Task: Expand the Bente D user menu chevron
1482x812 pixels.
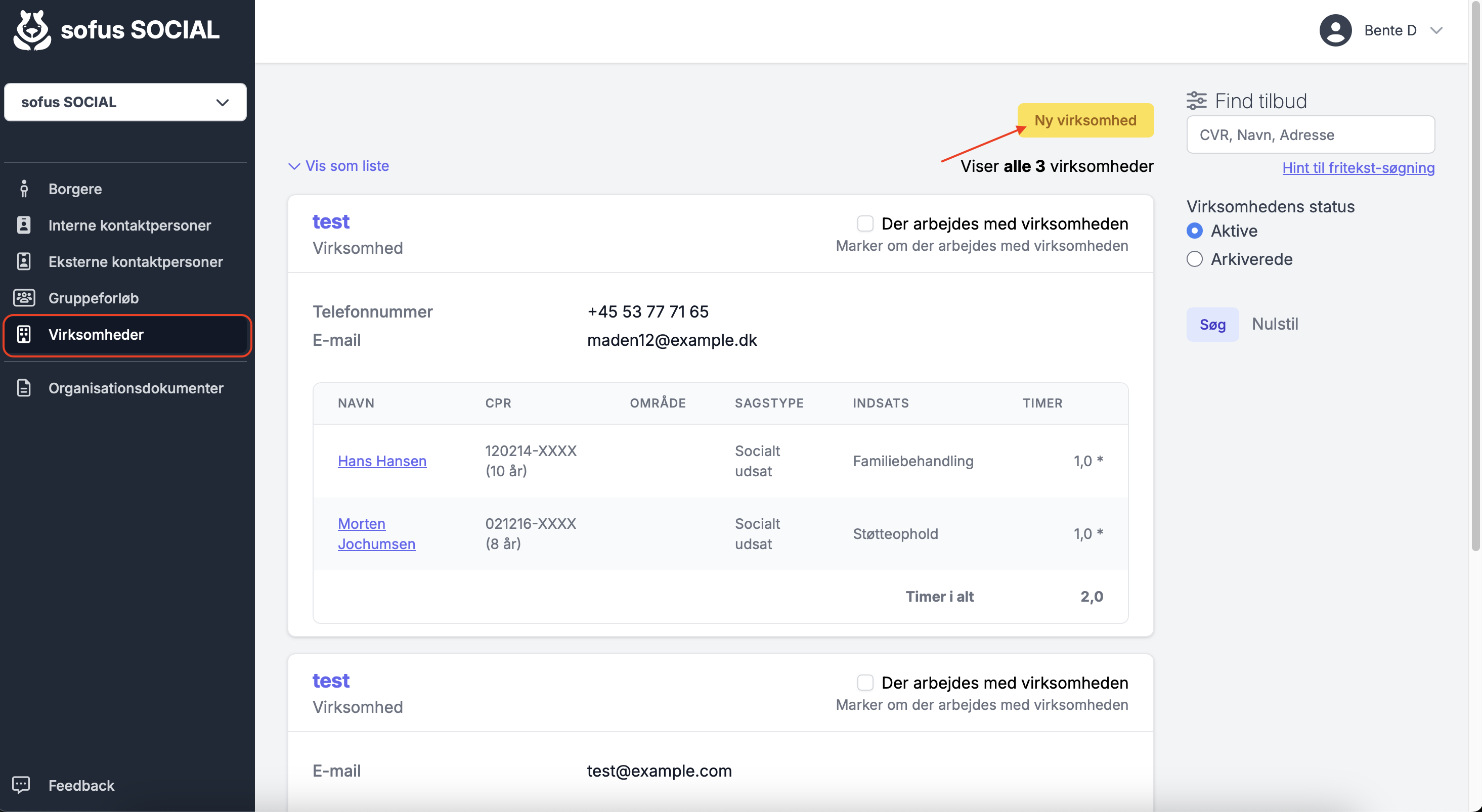Action: 1436,30
